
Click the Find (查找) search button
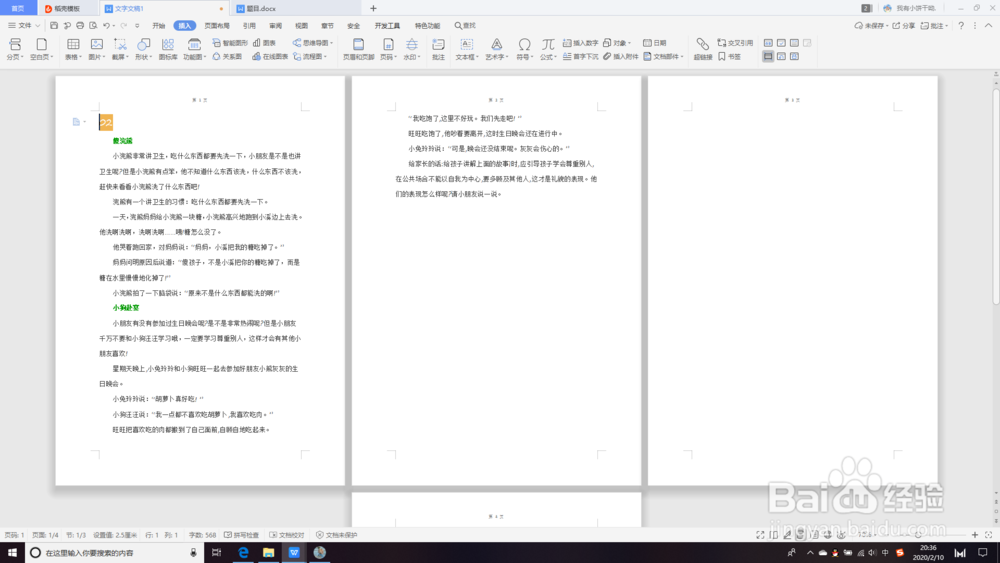pyautogui.click(x=465, y=26)
